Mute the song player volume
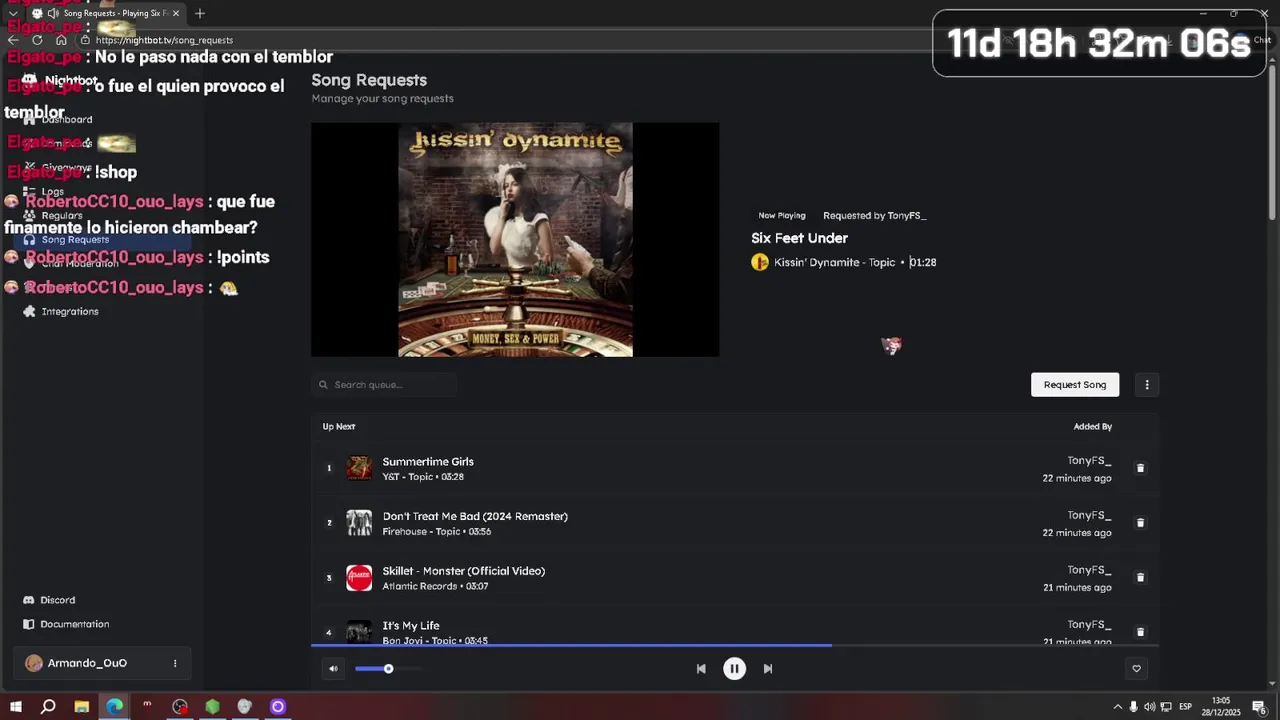Screen dimensions: 1280x720 pos(333,669)
